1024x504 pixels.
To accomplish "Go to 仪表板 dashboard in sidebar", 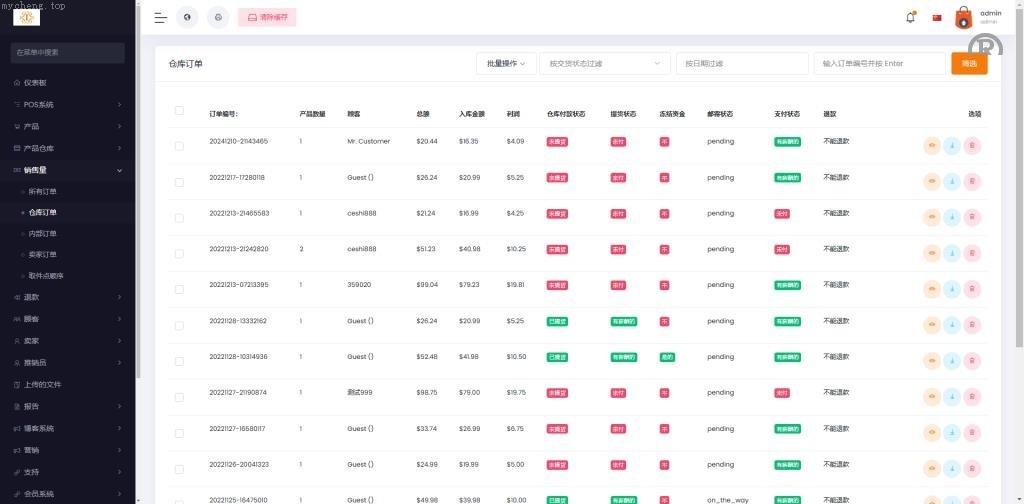I will [35, 82].
